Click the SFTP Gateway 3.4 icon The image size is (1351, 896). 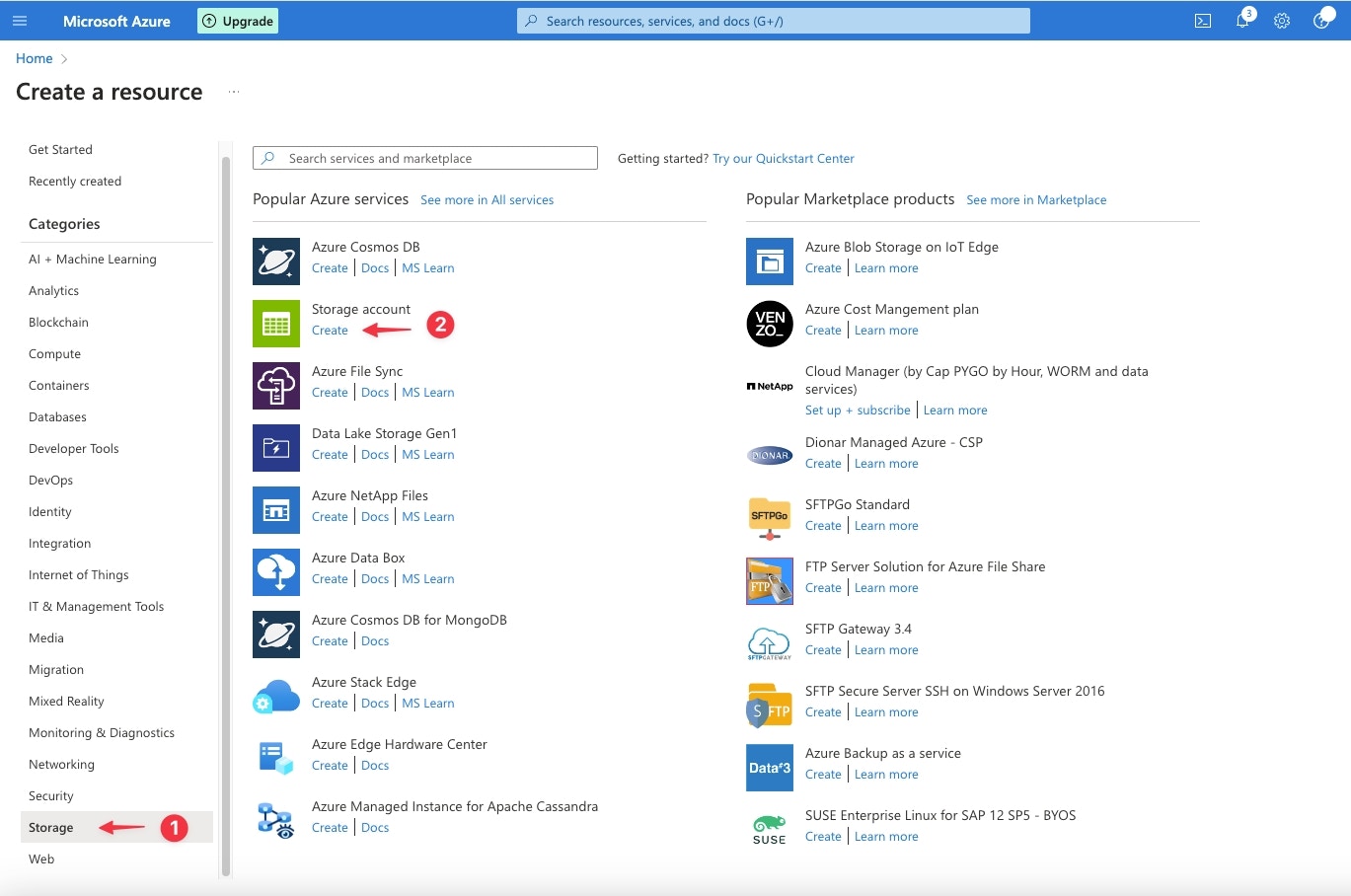pos(770,642)
